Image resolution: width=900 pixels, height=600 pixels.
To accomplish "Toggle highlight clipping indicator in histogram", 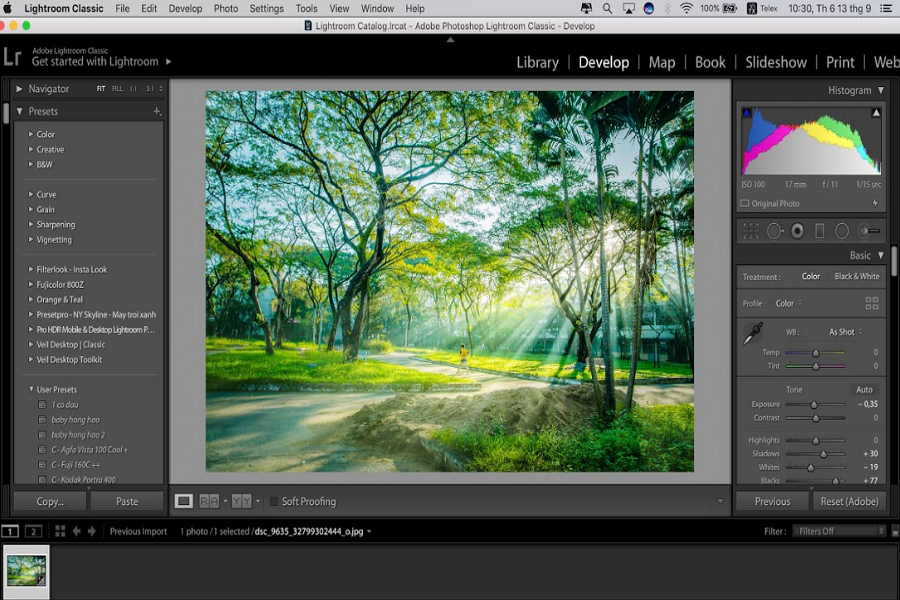I will [876, 113].
